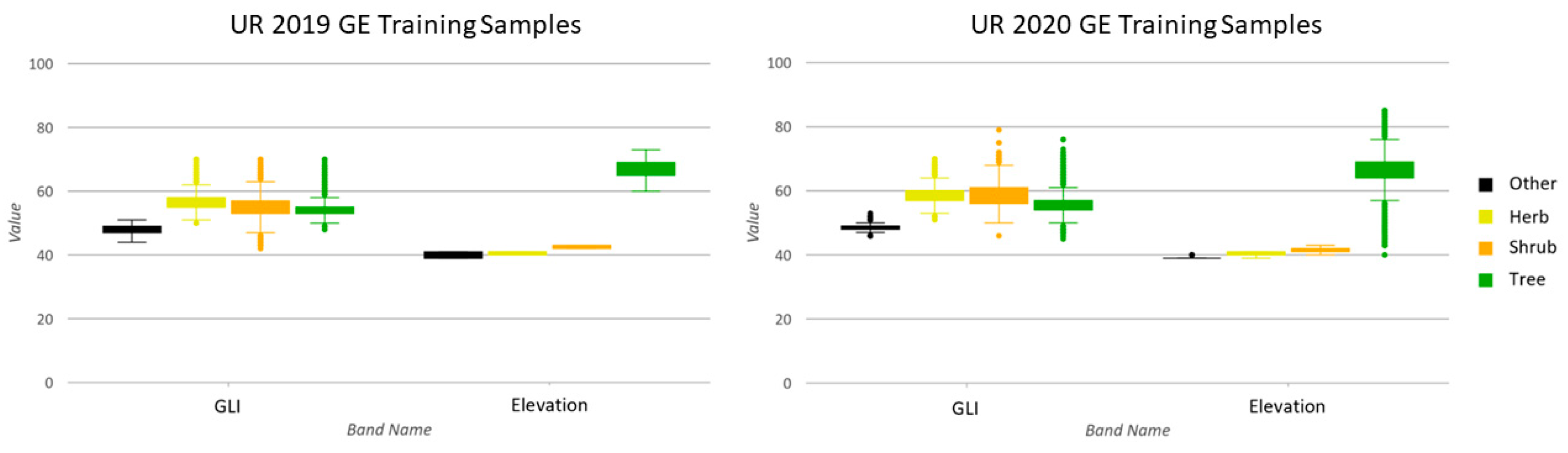Select black Other Elevation box in 2019 chart
The height and width of the screenshot is (453, 1568).
[x=453, y=255]
